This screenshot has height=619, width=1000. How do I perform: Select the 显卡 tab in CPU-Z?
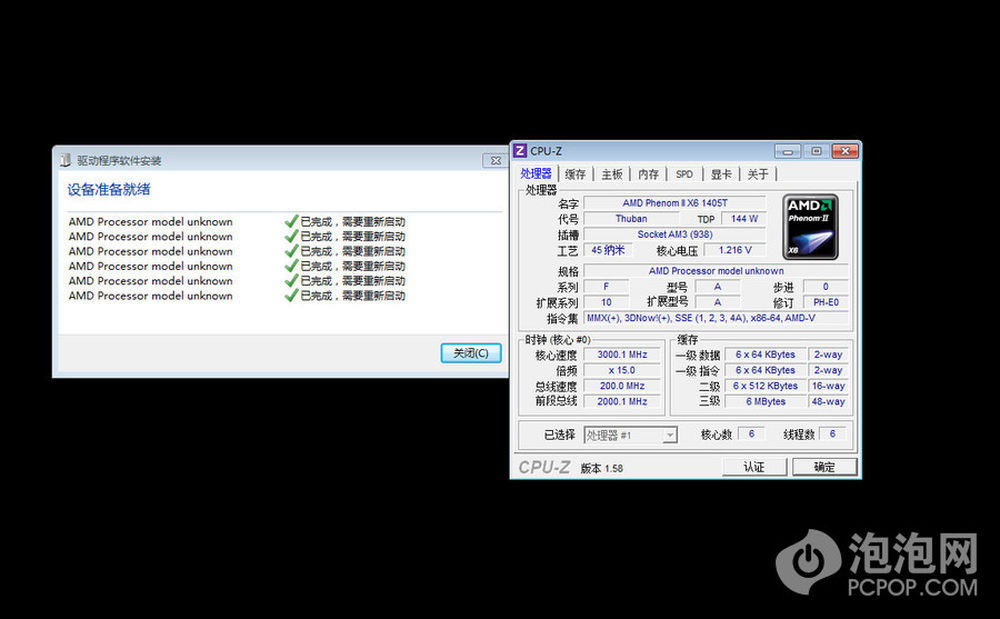(721, 174)
